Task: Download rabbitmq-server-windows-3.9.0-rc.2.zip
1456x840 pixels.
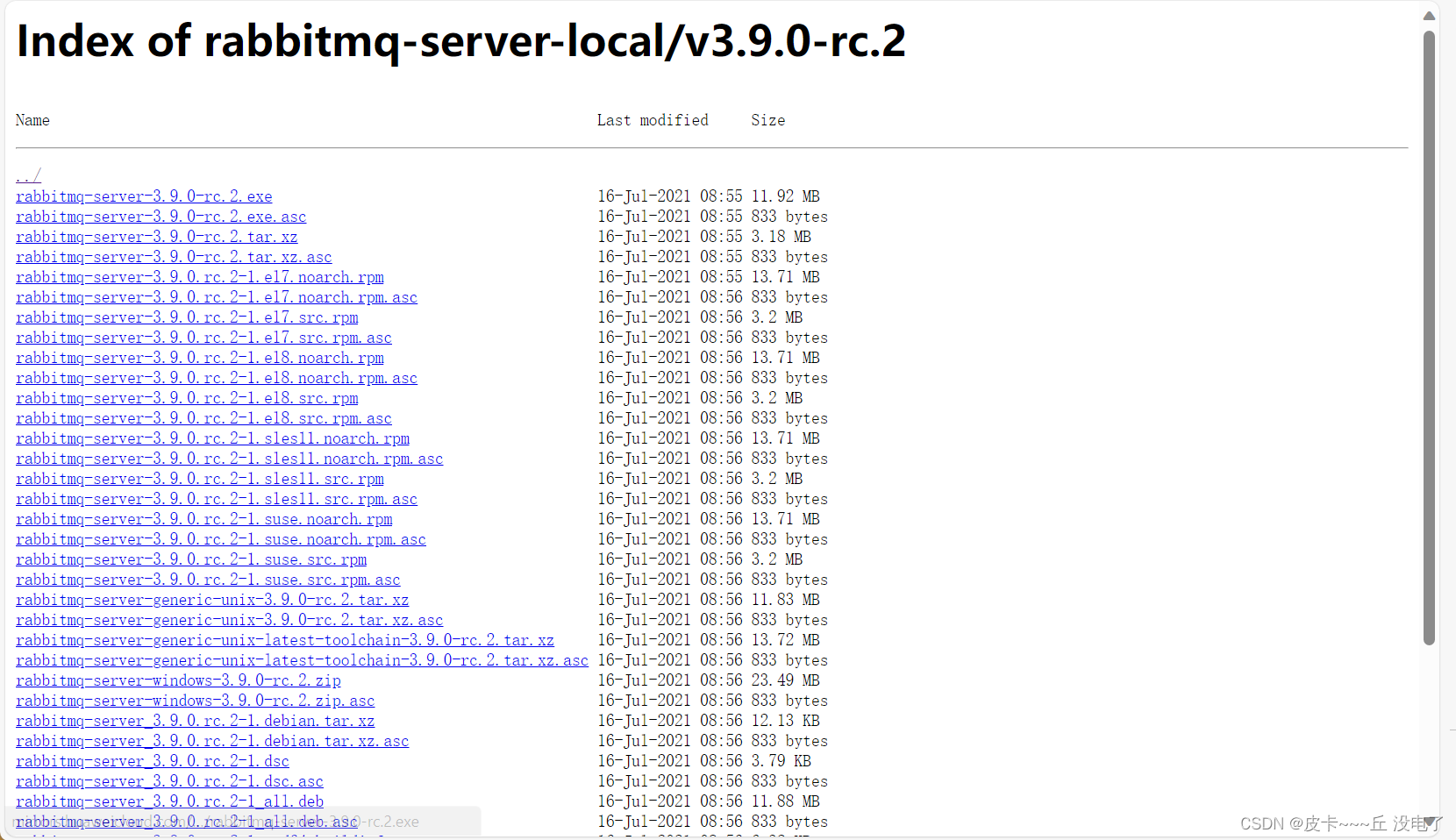Action: (x=178, y=680)
